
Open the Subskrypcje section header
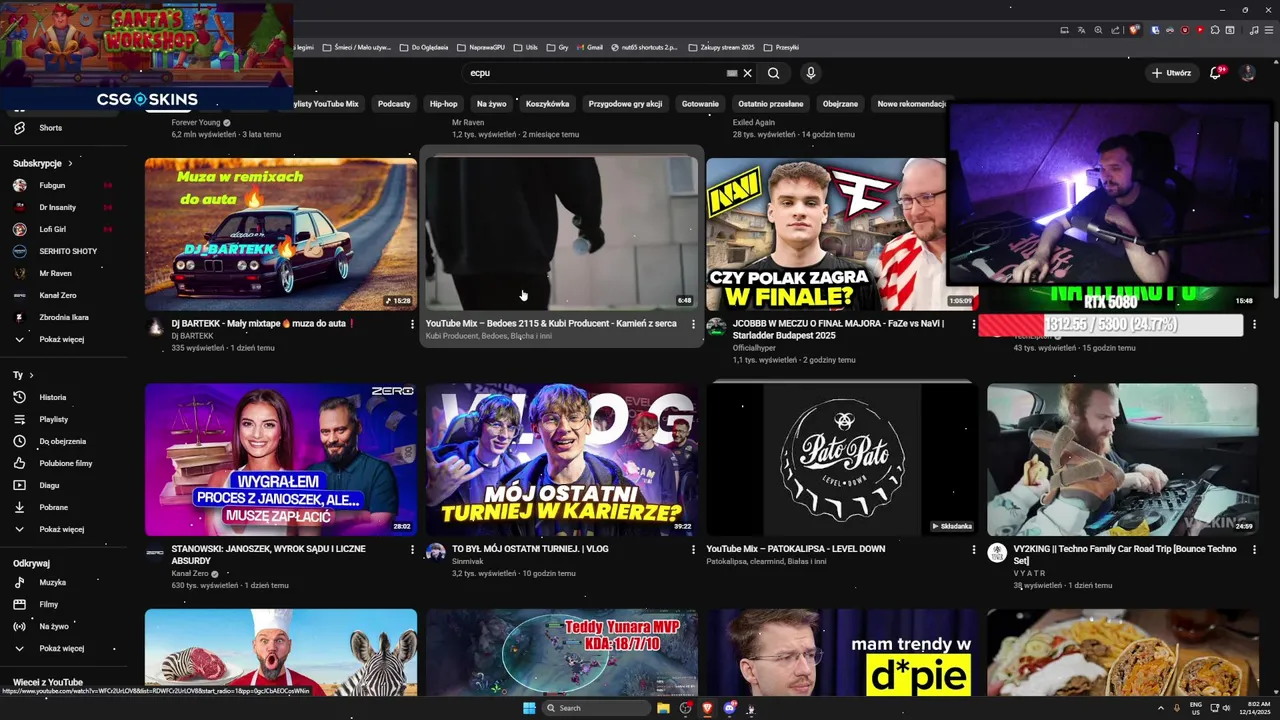point(42,163)
